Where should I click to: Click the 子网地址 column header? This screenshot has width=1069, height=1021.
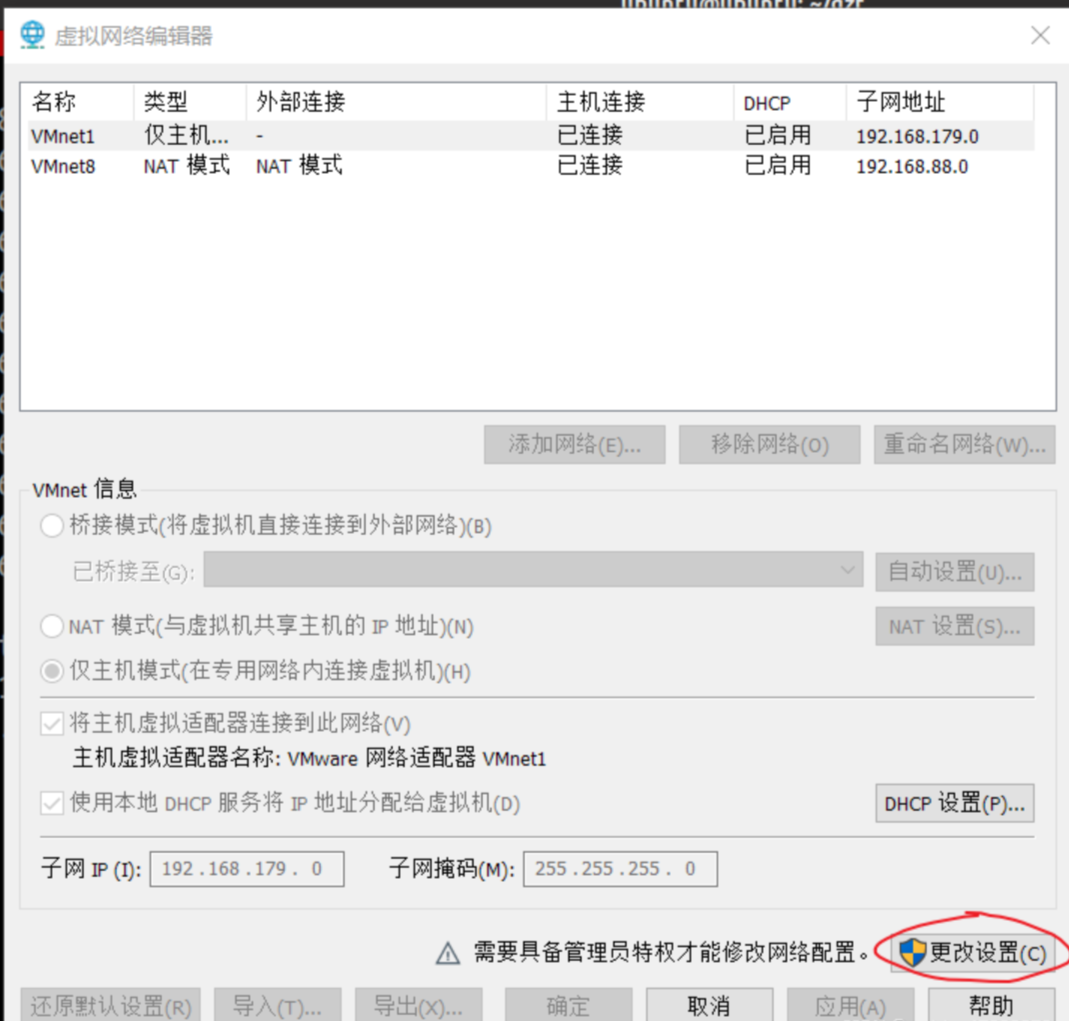click(x=940, y=102)
